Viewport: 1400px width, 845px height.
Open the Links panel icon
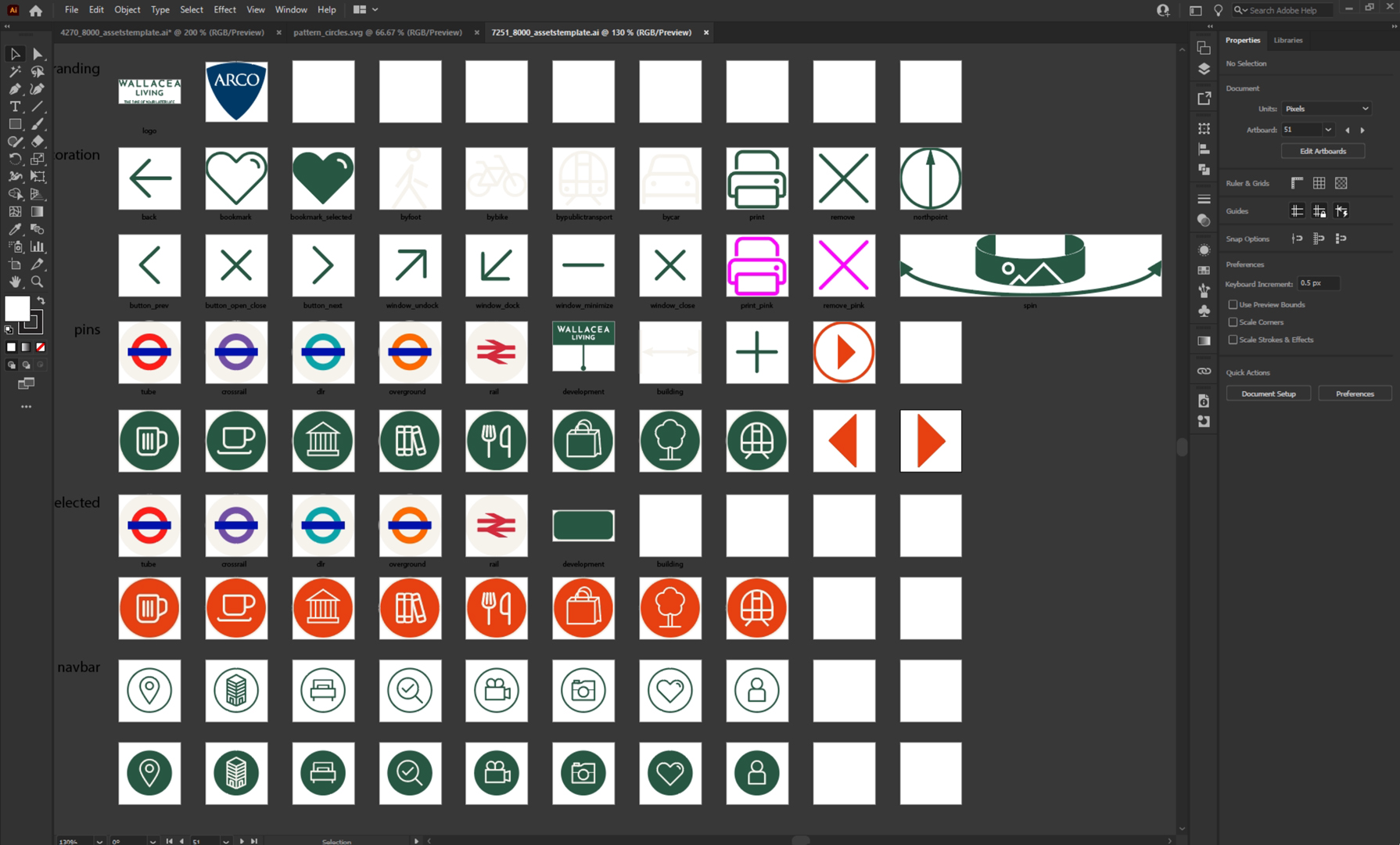point(1204,371)
